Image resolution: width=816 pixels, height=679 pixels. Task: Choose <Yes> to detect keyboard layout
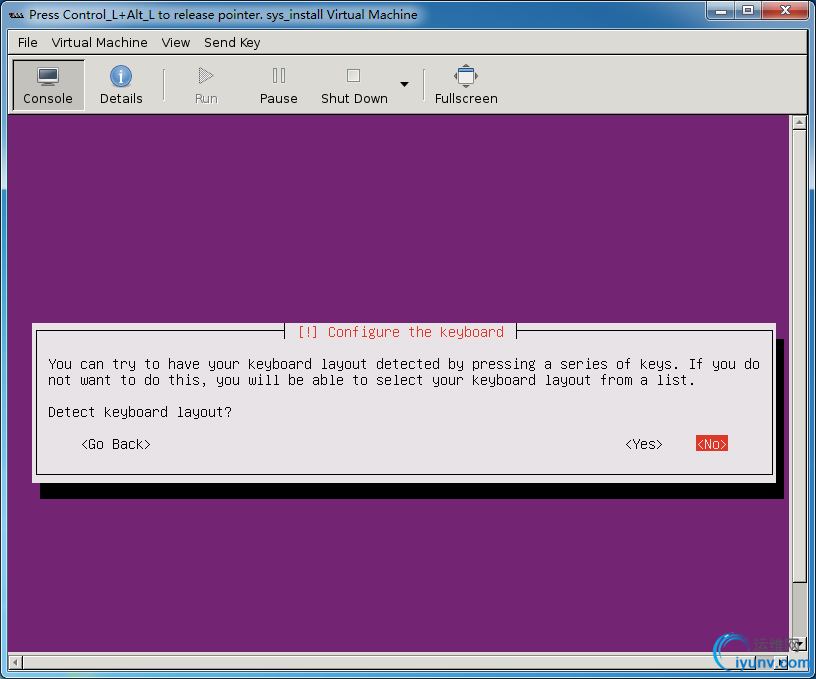tap(644, 444)
